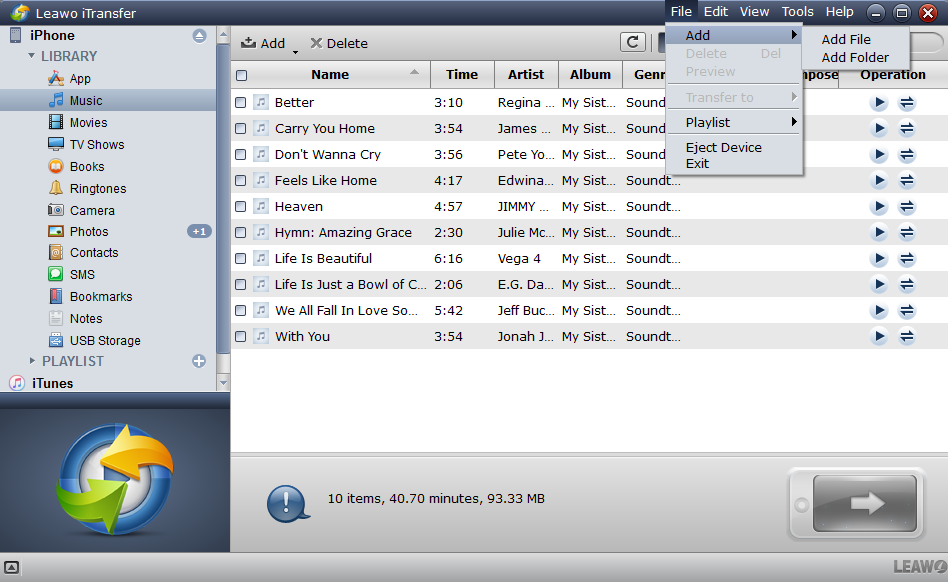The image size is (948, 582).
Task: Click transfer icon for Heaven row
Action: coord(907,207)
